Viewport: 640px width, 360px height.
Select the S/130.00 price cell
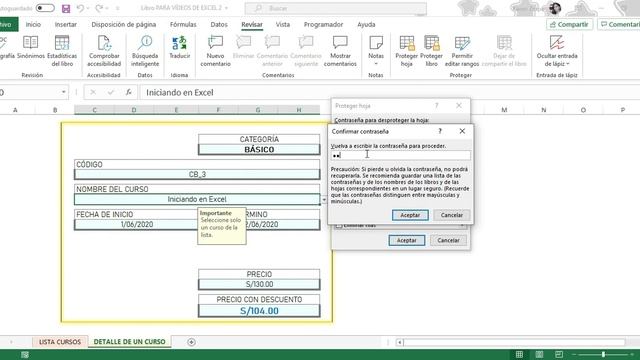pos(259,284)
